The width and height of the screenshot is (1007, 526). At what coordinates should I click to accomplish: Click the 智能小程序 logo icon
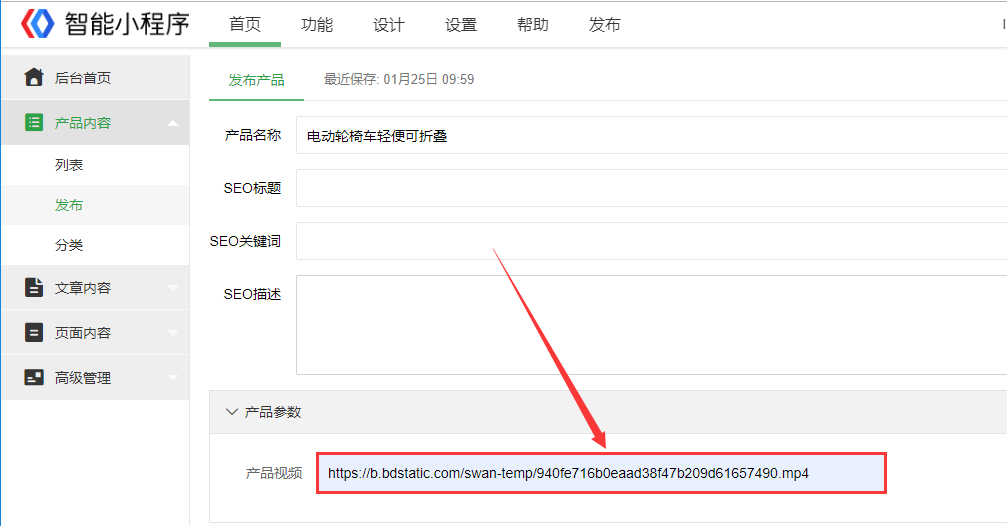[x=38, y=24]
